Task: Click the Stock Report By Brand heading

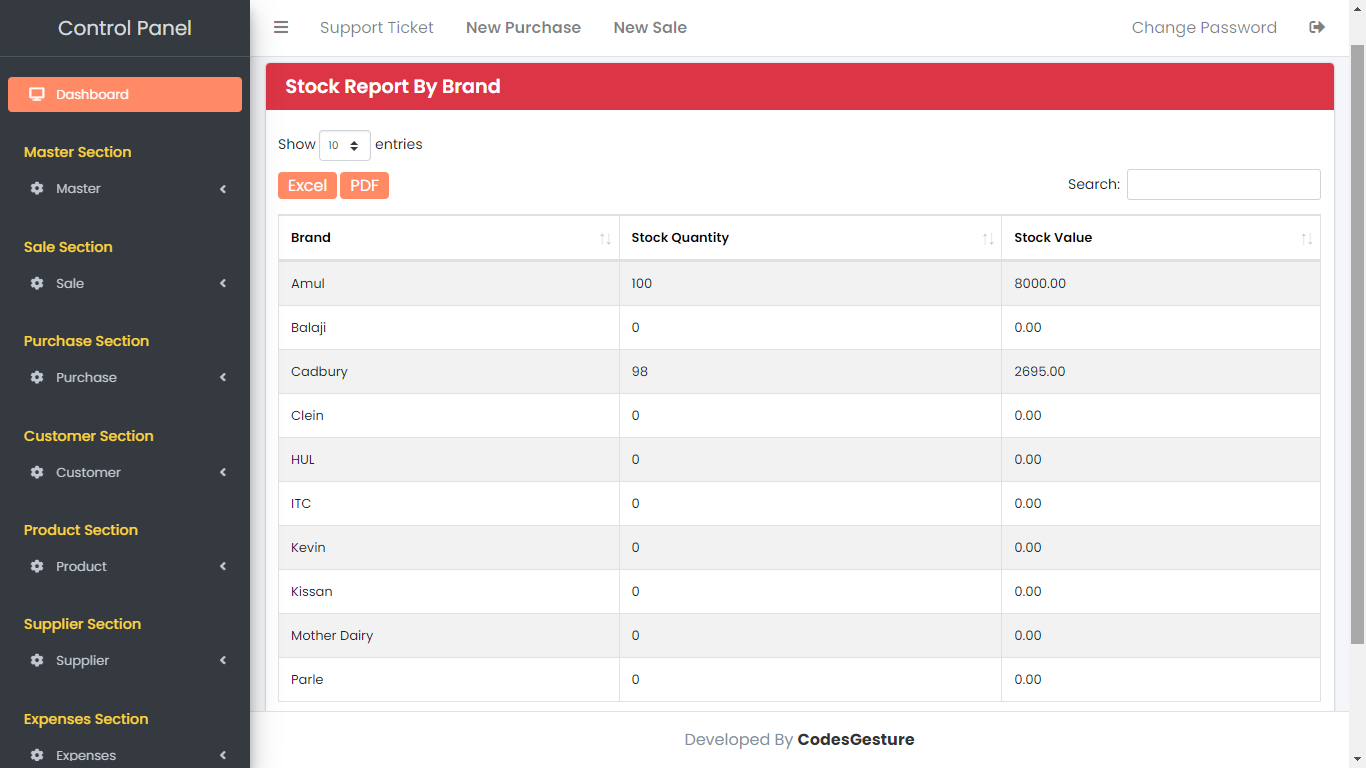Action: (x=393, y=86)
